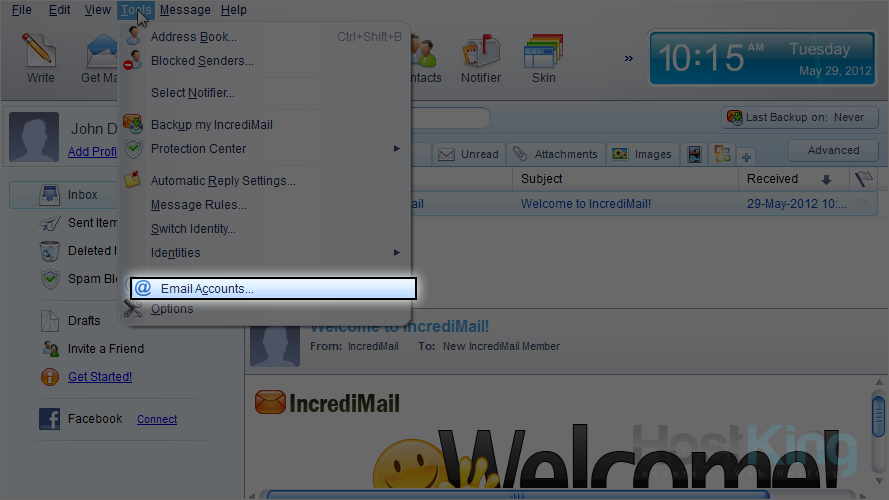
Task: Click the Blocked Senders icon in menu
Action: [x=133, y=61]
